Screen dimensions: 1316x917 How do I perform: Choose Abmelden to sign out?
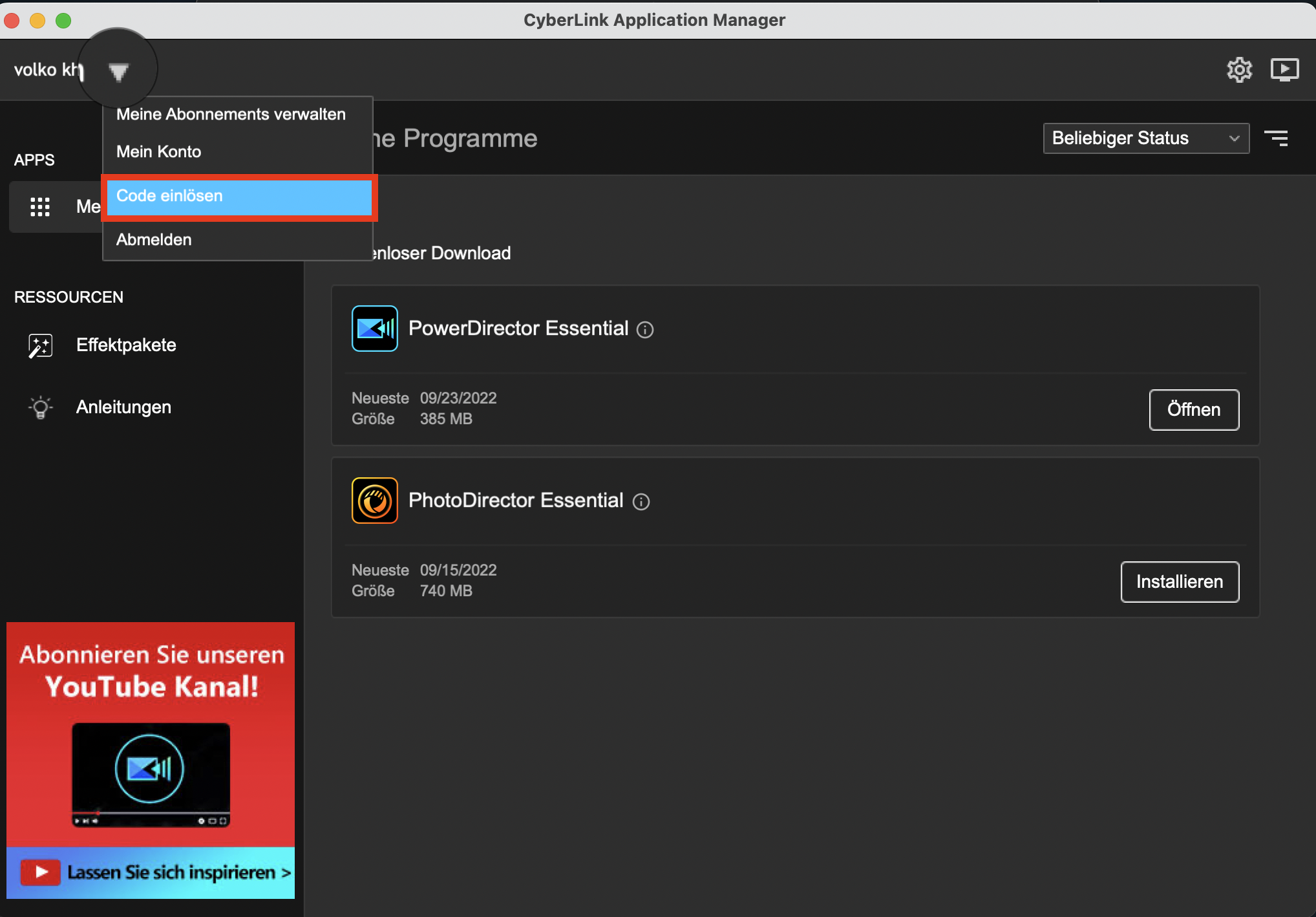(x=238, y=240)
